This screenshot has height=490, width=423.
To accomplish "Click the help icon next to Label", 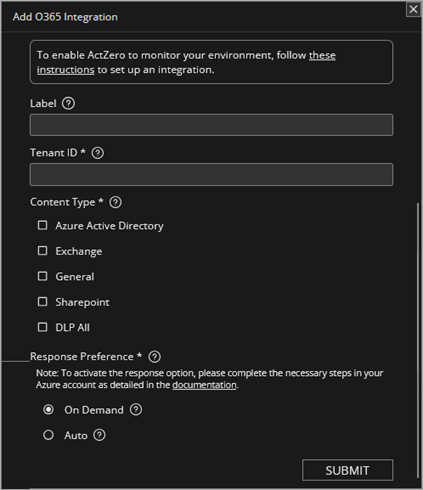I will pyautogui.click(x=68, y=103).
